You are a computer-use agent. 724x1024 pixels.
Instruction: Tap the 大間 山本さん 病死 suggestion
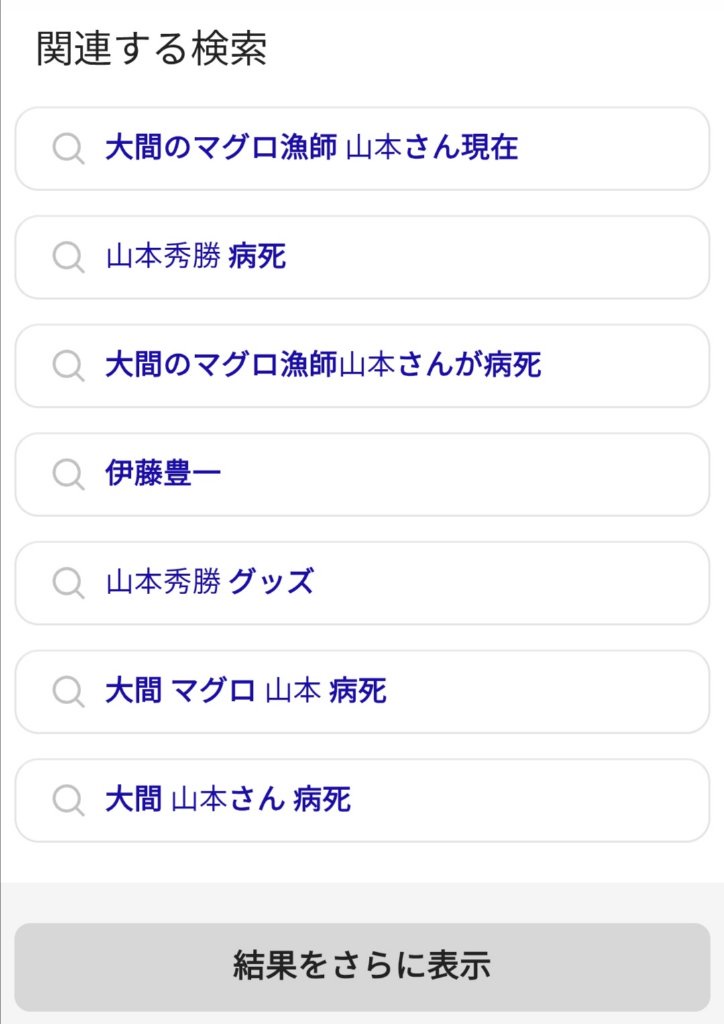tap(228, 800)
